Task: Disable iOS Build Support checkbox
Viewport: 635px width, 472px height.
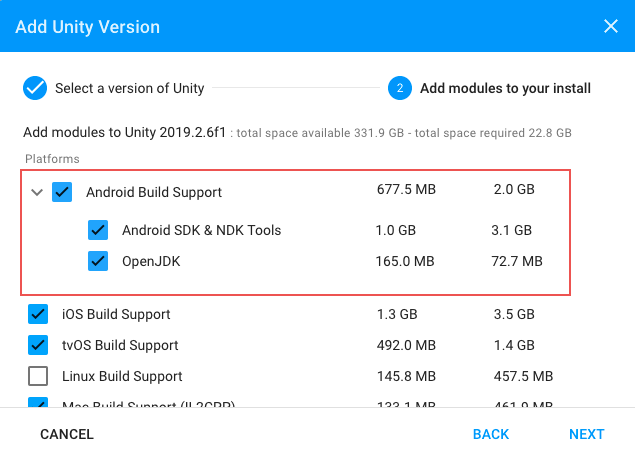Action: tap(38, 314)
